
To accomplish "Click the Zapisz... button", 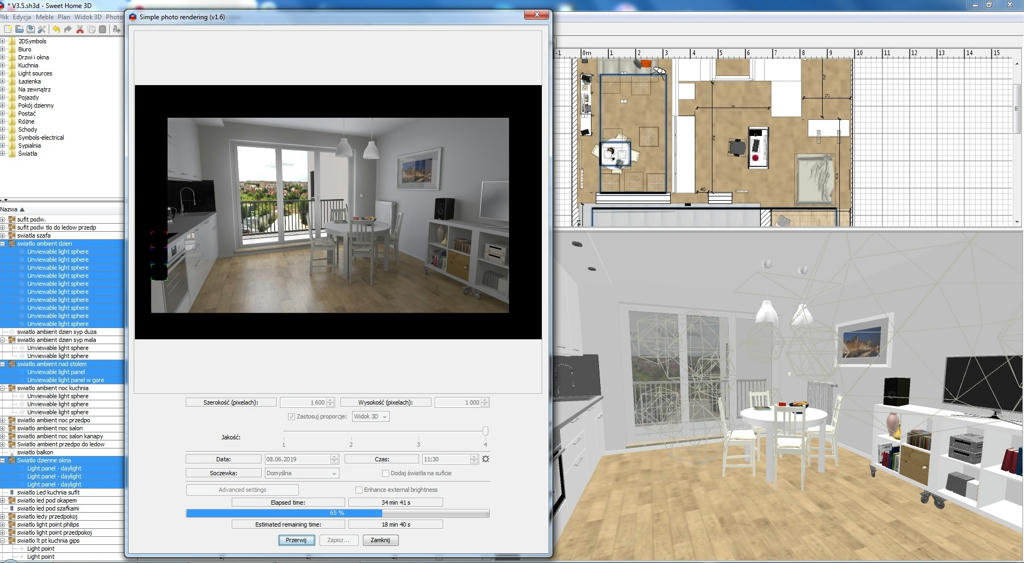I will [x=339, y=540].
